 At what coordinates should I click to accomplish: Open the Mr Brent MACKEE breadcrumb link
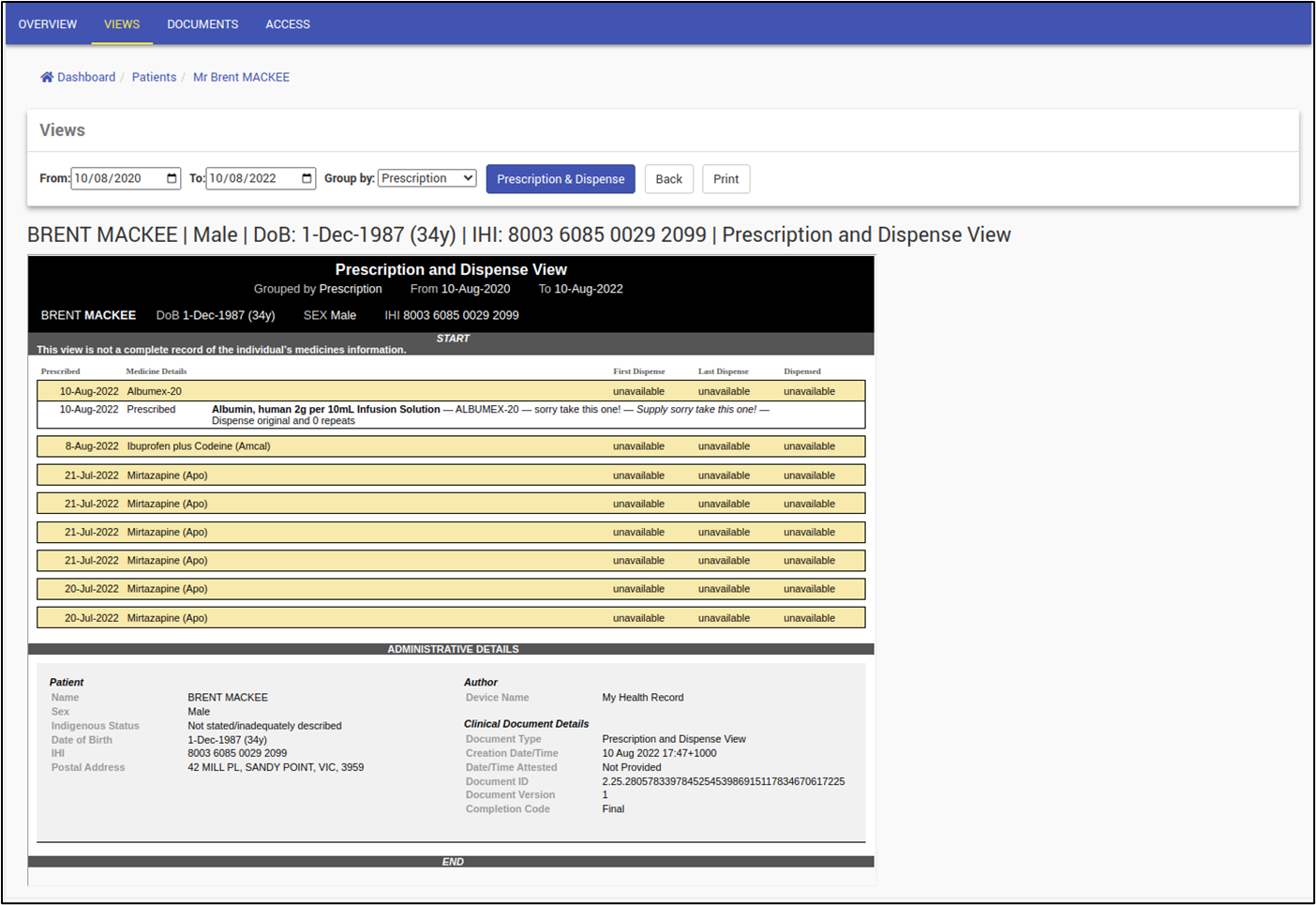(241, 77)
